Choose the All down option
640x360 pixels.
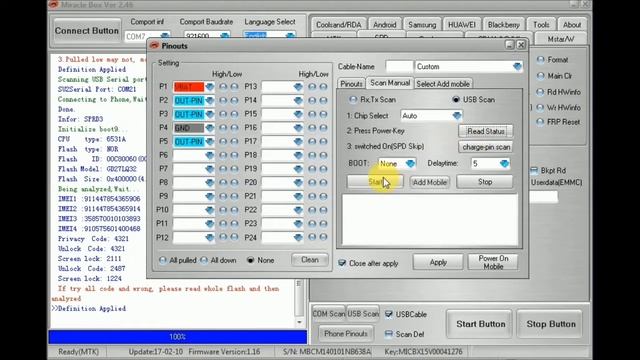coord(204,260)
